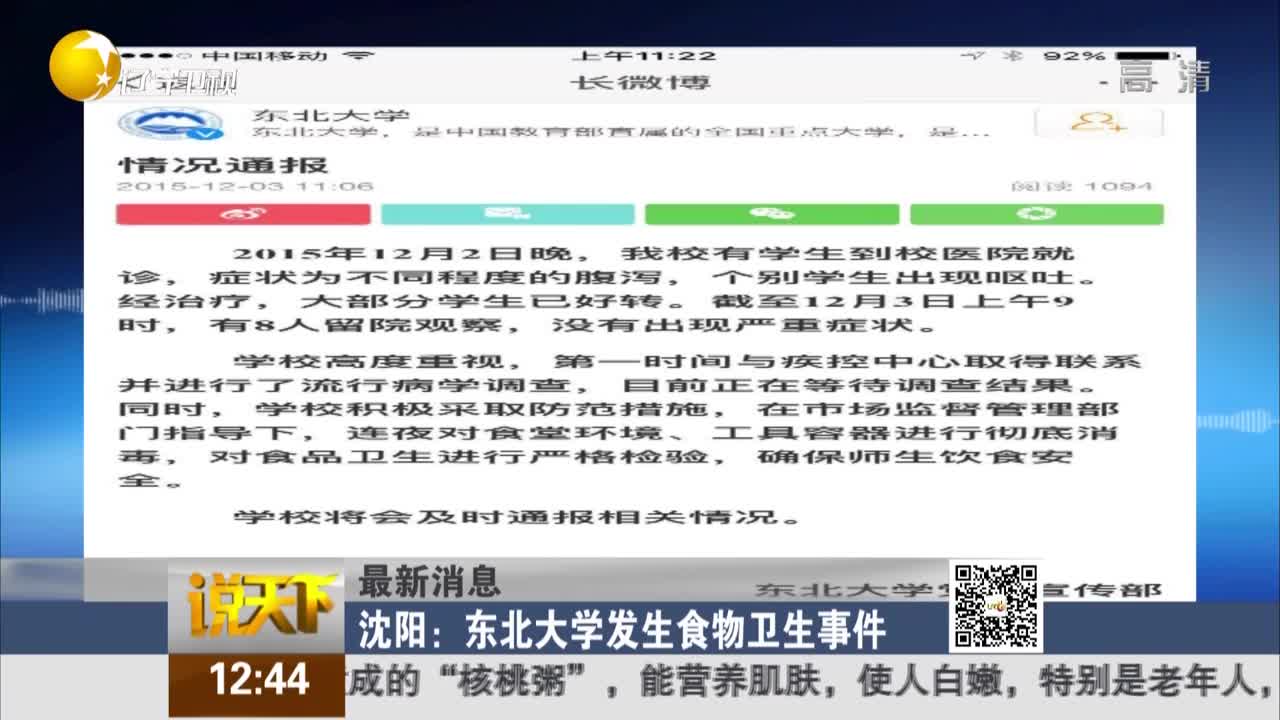Image resolution: width=1280 pixels, height=720 pixels.
Task: Click the add-follow person icon button
Action: tap(1099, 123)
